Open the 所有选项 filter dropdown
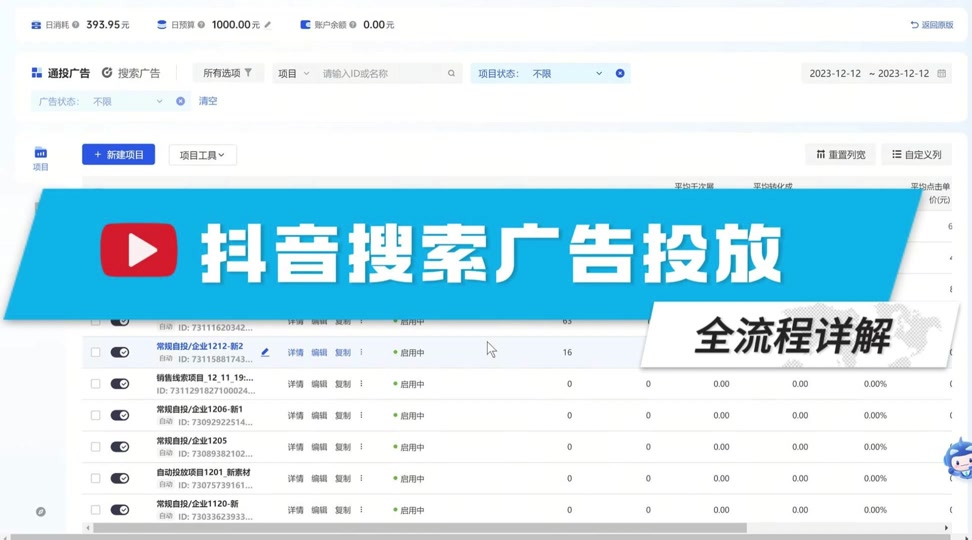The height and width of the screenshot is (540, 972). coord(228,73)
